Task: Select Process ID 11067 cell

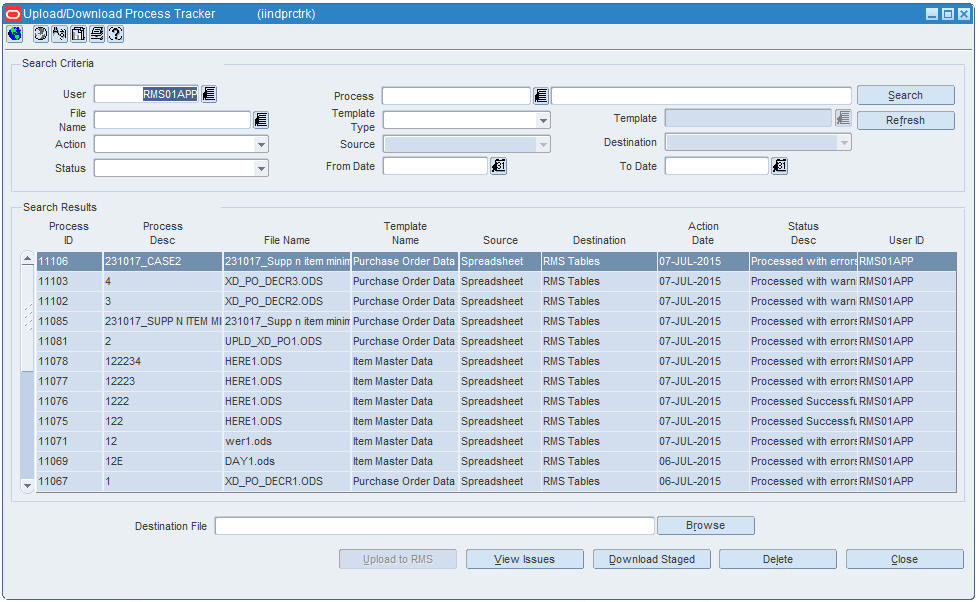Action: click(69, 481)
